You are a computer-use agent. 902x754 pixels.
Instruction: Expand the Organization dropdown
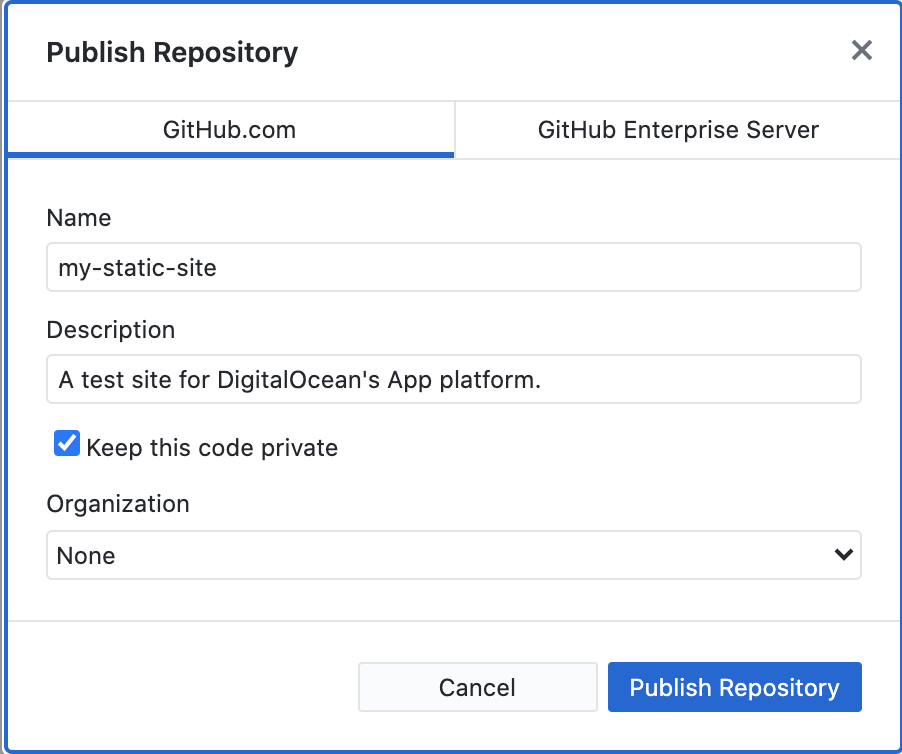[x=453, y=555]
